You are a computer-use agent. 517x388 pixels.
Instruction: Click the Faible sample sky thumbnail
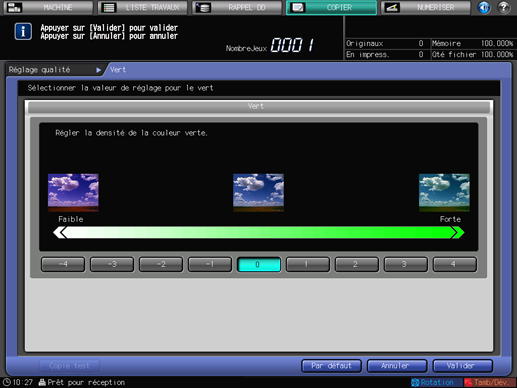point(73,192)
